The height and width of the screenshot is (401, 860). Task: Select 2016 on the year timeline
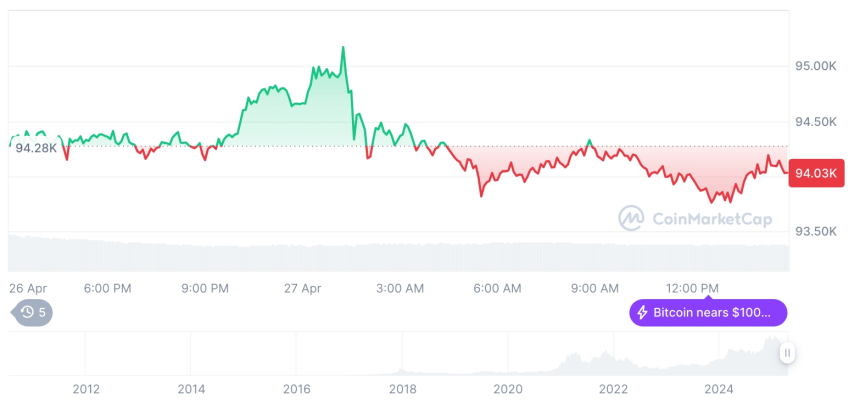[296, 388]
